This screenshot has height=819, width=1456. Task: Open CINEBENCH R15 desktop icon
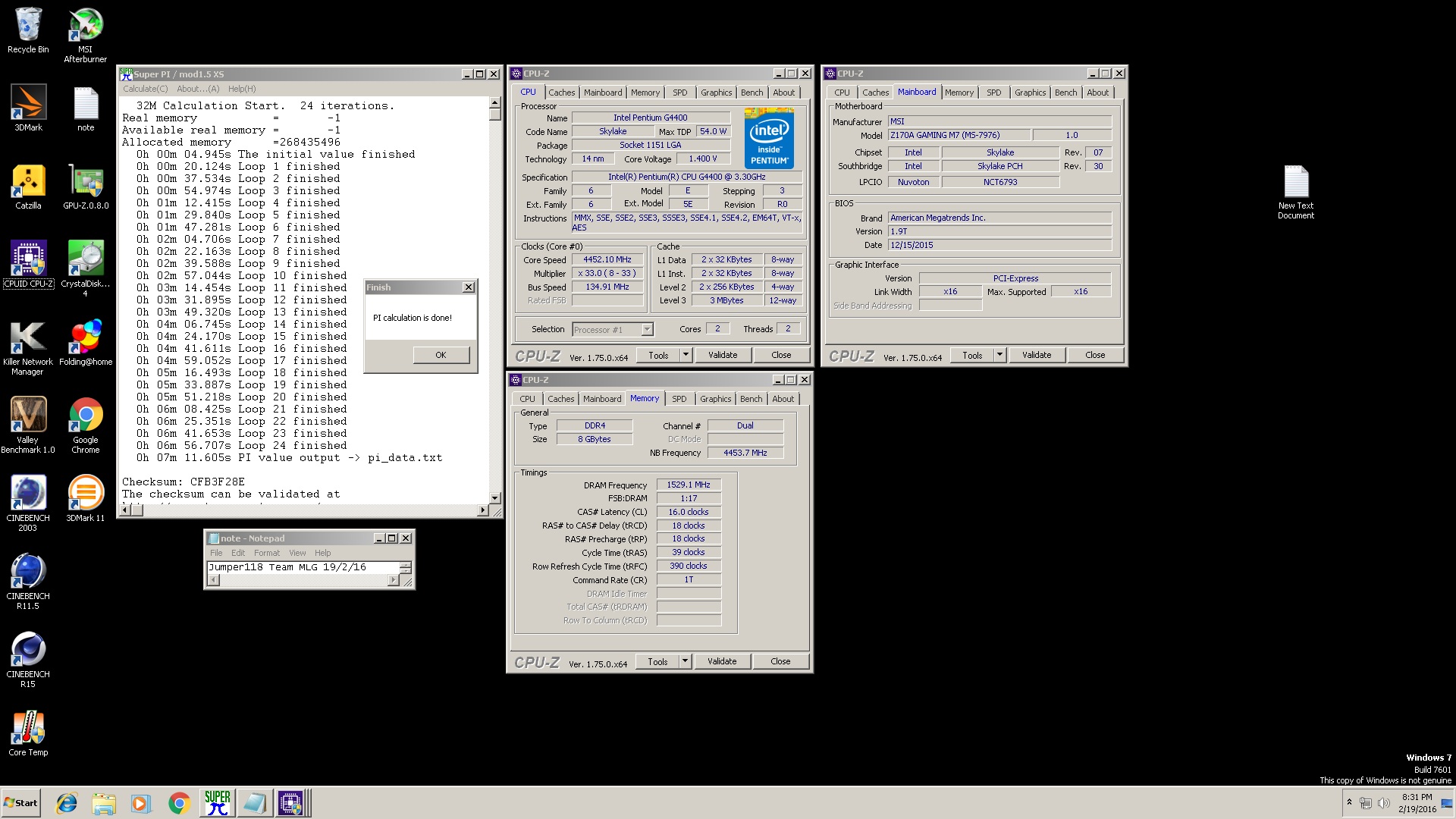click(x=28, y=660)
